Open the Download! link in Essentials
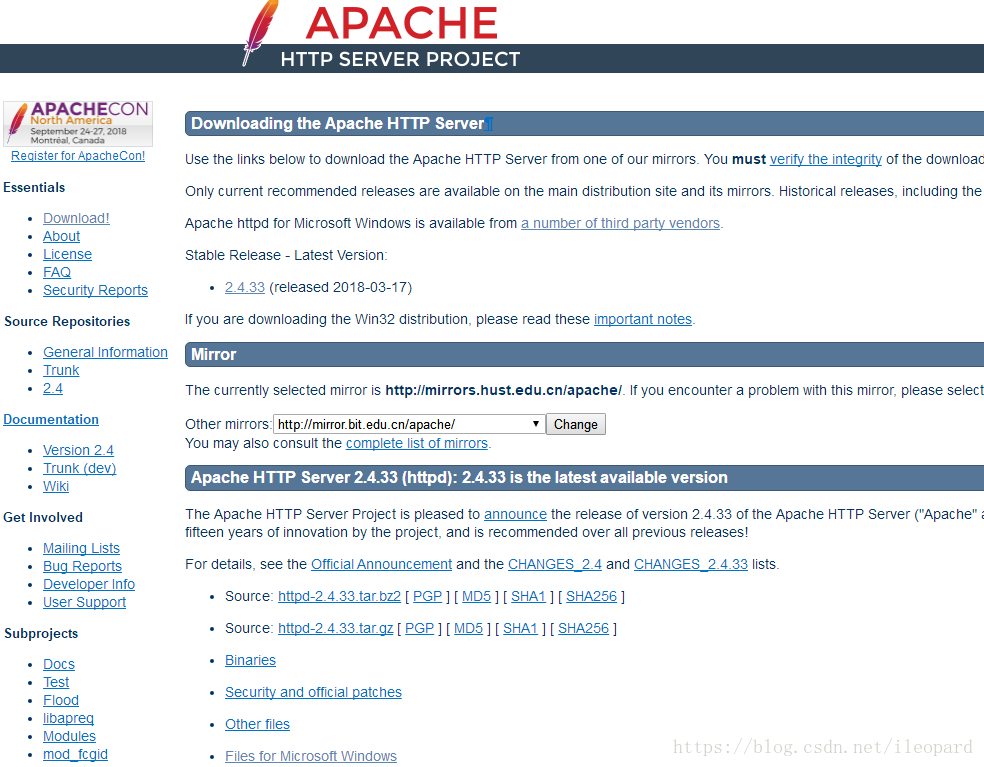984x767 pixels. point(76,218)
